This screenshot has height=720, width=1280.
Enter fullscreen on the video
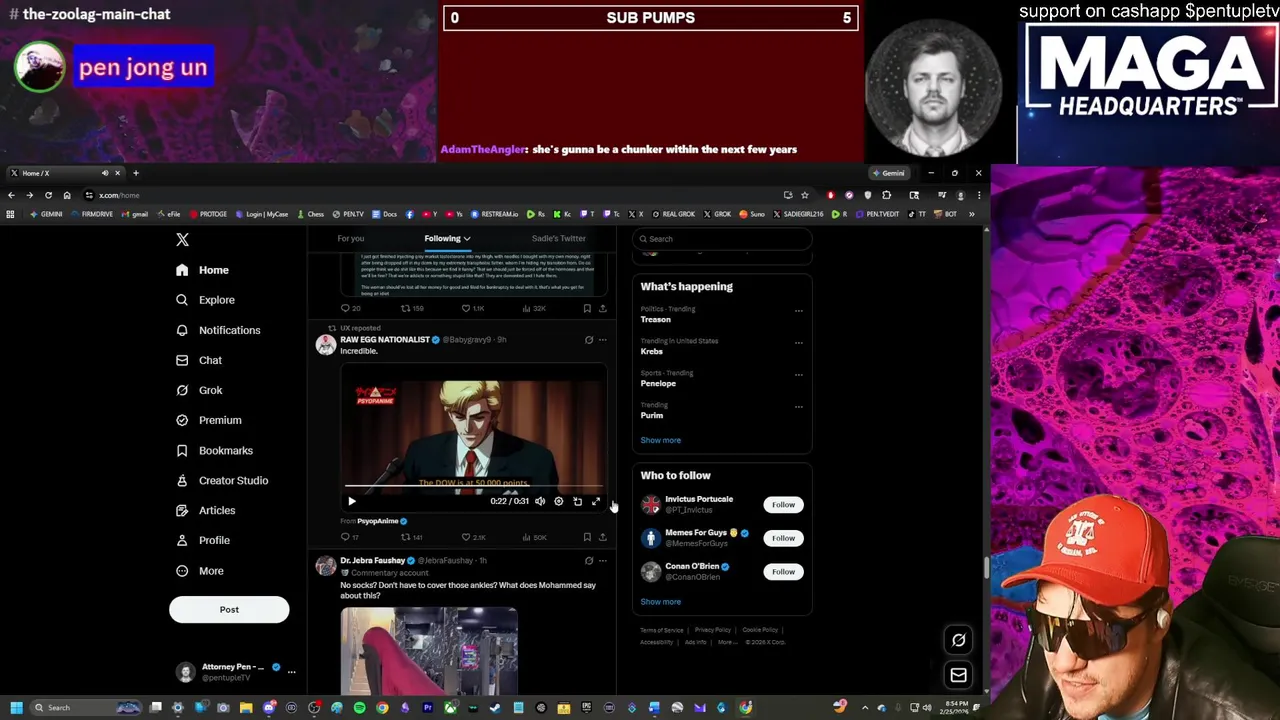point(595,502)
